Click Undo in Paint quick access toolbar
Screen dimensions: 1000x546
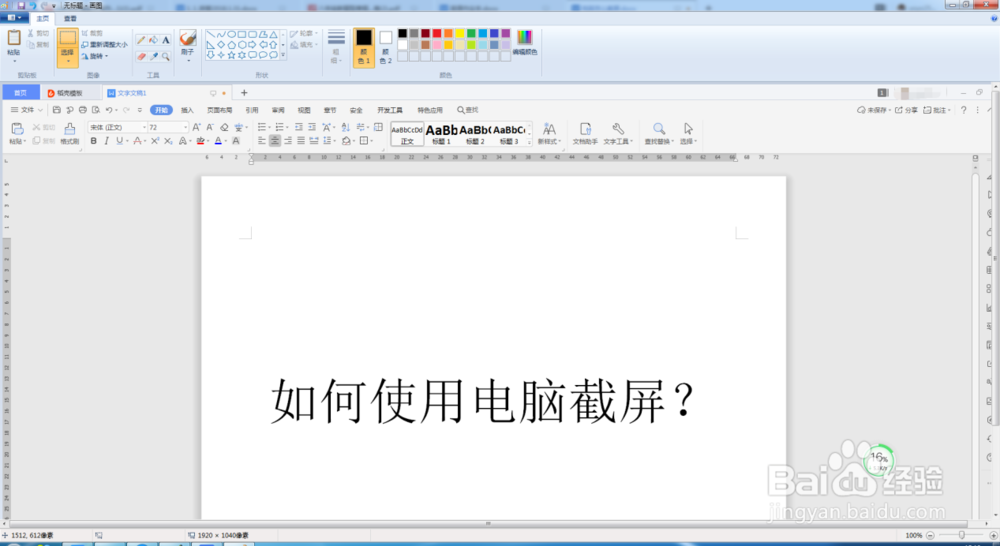(x=33, y=5)
